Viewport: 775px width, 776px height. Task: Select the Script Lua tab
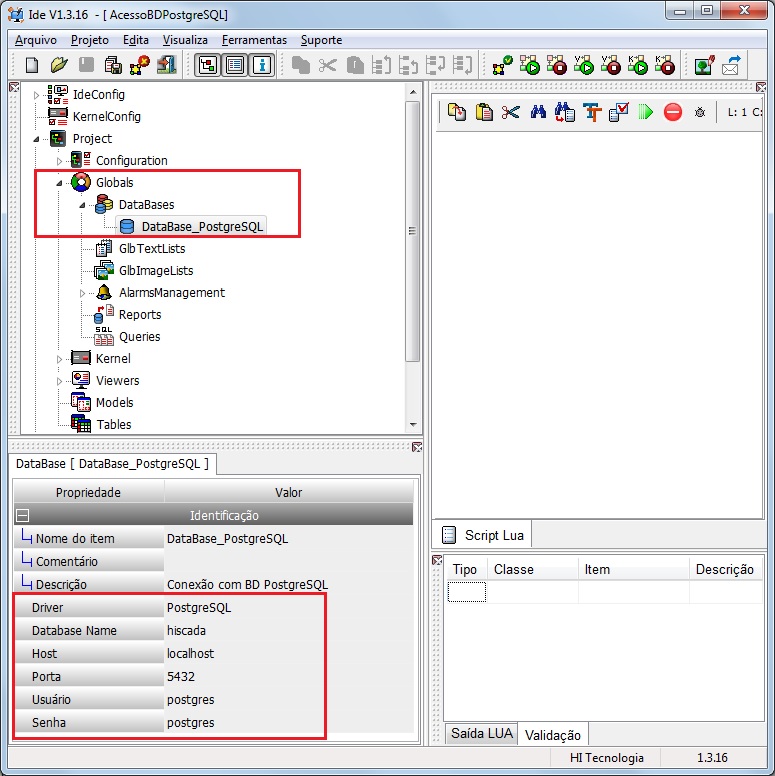pyautogui.click(x=483, y=535)
